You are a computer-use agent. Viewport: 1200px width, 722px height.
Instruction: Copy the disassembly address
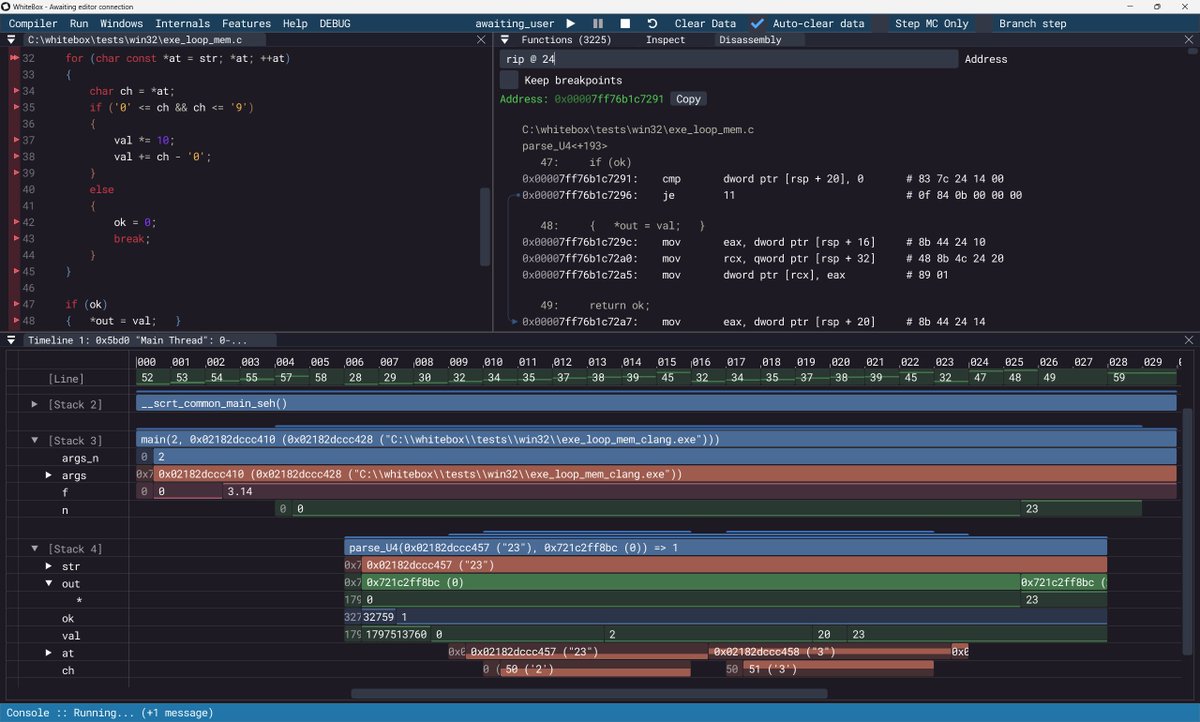coord(688,99)
